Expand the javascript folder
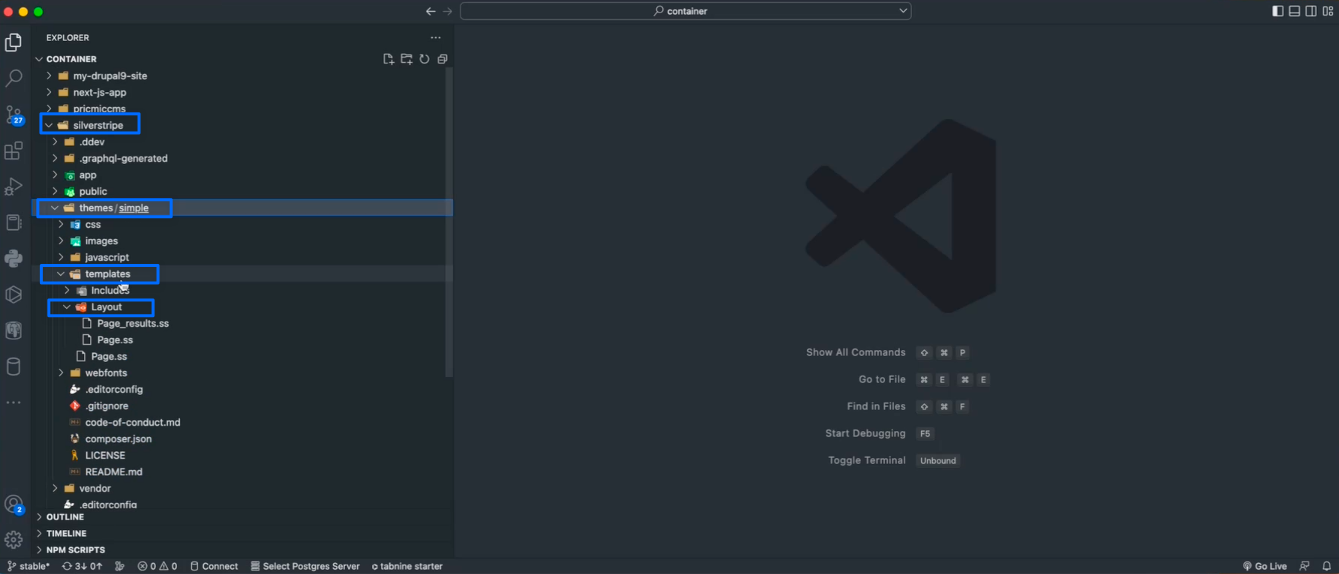 click(x=61, y=257)
